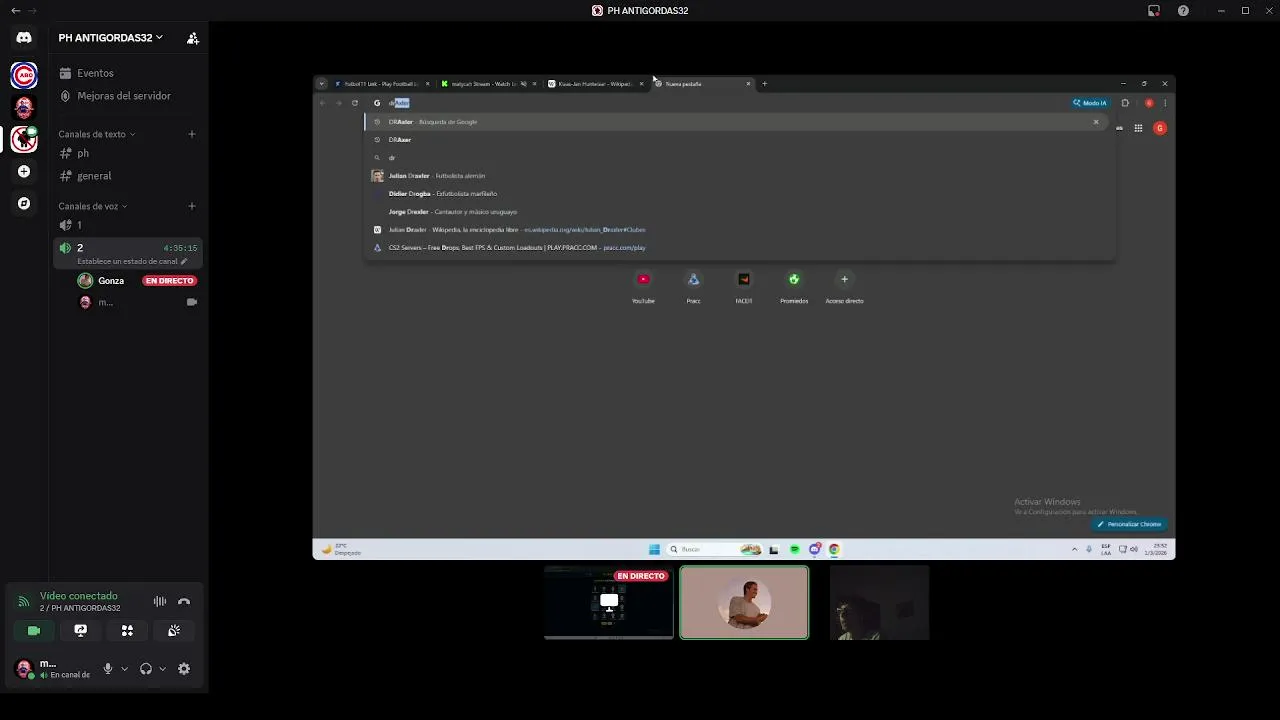Screen dimensions: 1280x720
Task: Start an activity button
Action: 127,631
